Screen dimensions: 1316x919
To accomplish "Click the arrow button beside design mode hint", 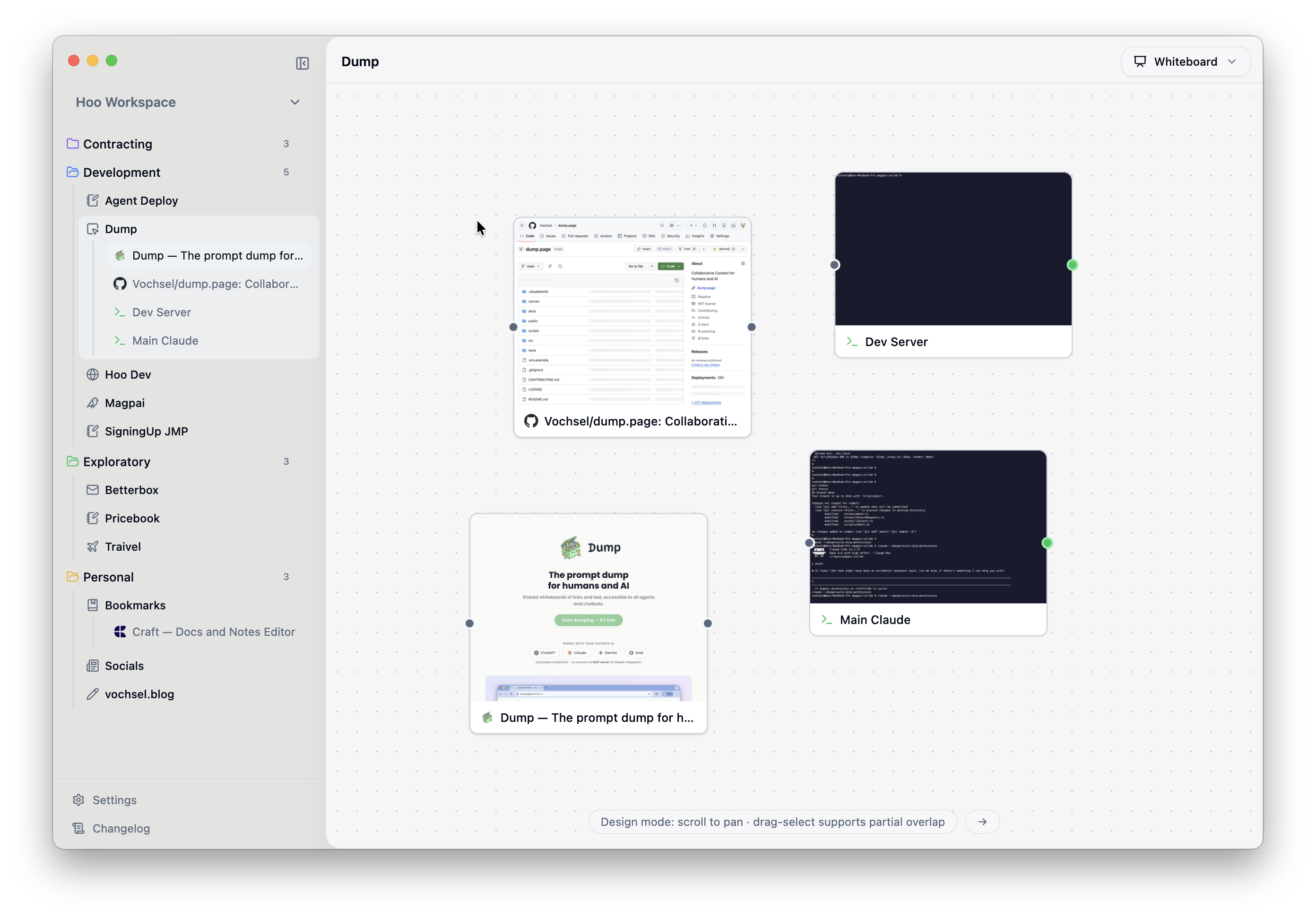I will click(982, 822).
